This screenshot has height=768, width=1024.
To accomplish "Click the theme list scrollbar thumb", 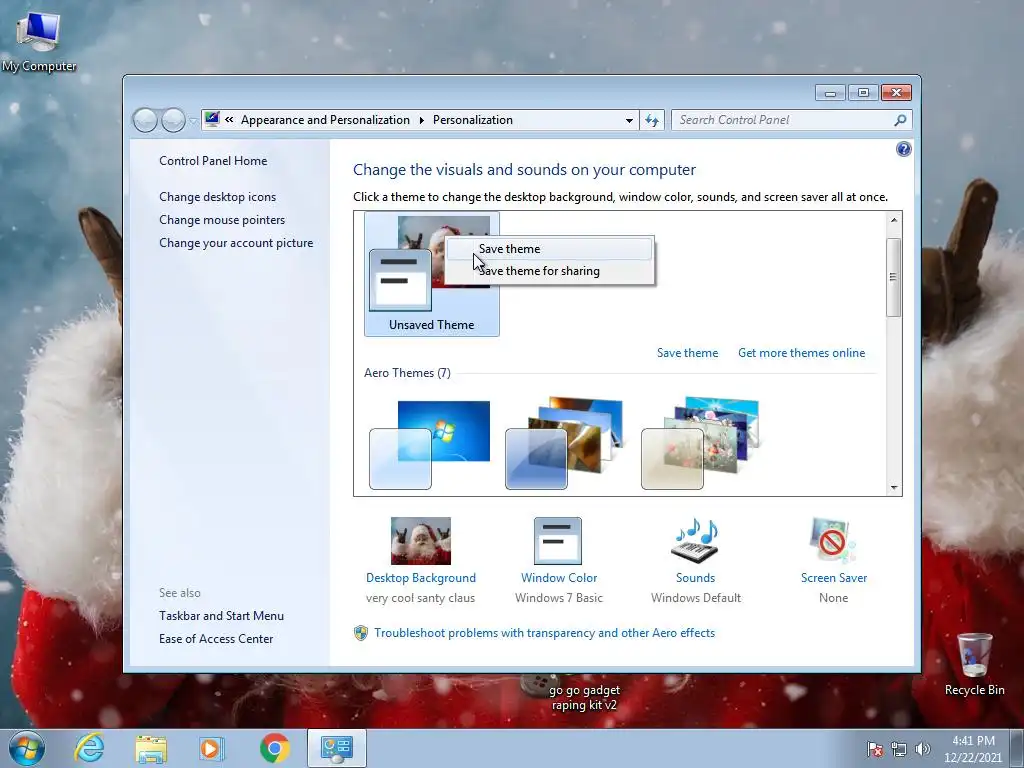I will (893, 278).
